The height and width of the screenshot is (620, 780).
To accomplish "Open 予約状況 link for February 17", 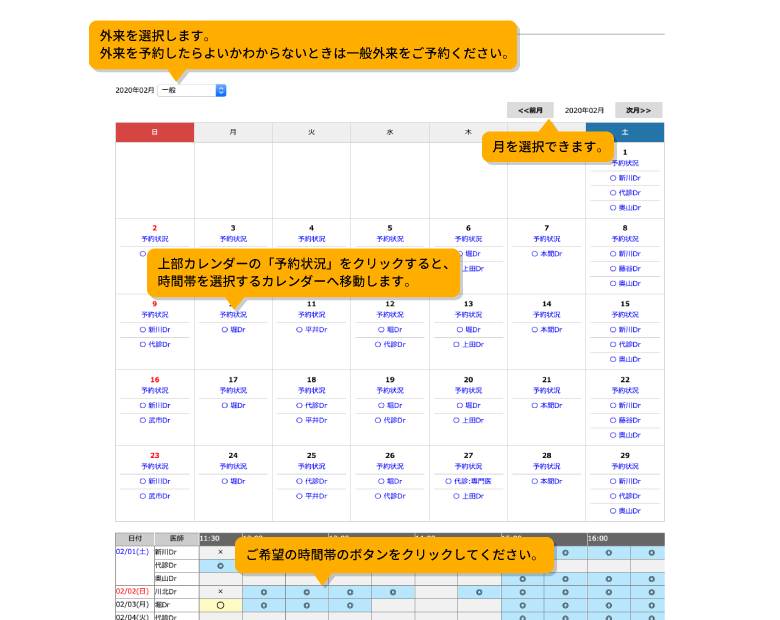I will (x=233, y=391).
